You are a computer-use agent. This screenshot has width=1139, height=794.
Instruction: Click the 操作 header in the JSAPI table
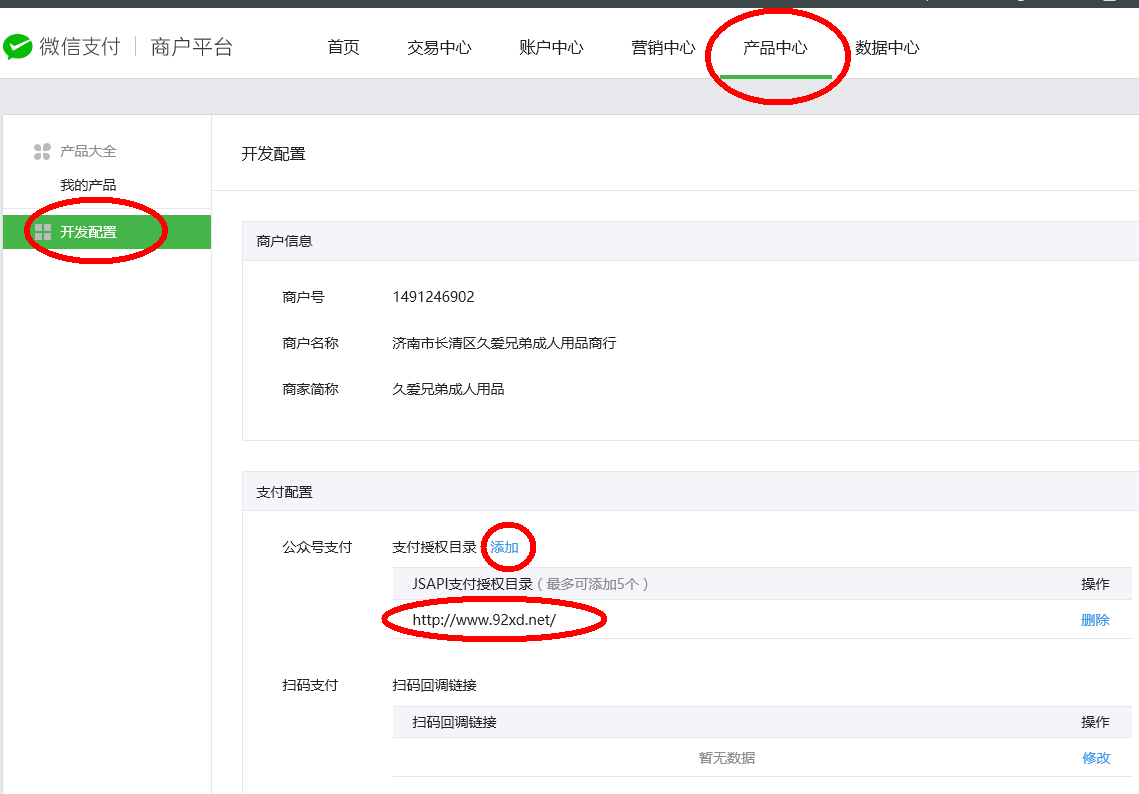(1095, 584)
